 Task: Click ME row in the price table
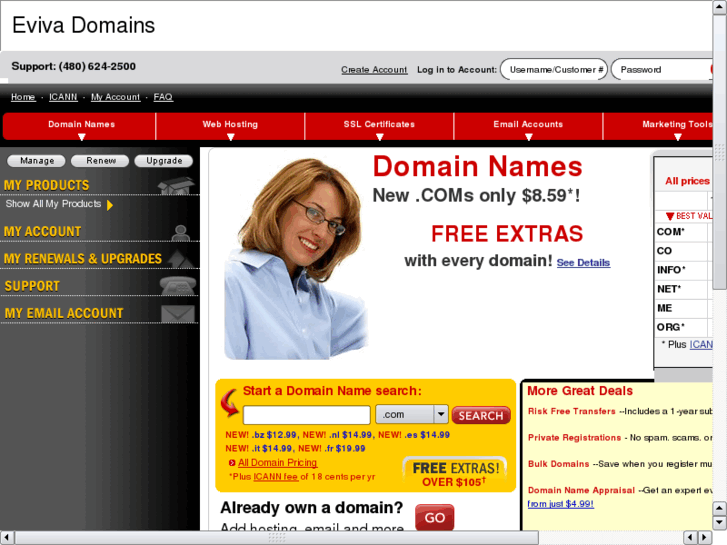[x=684, y=308]
